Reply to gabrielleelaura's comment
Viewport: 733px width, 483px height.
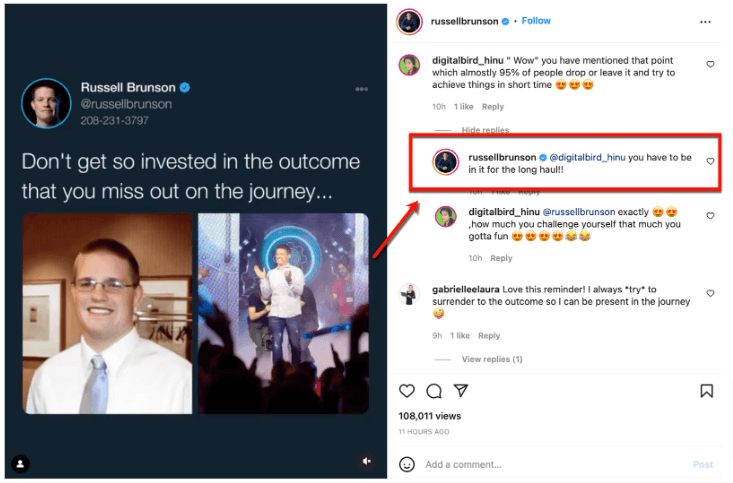tap(489, 336)
